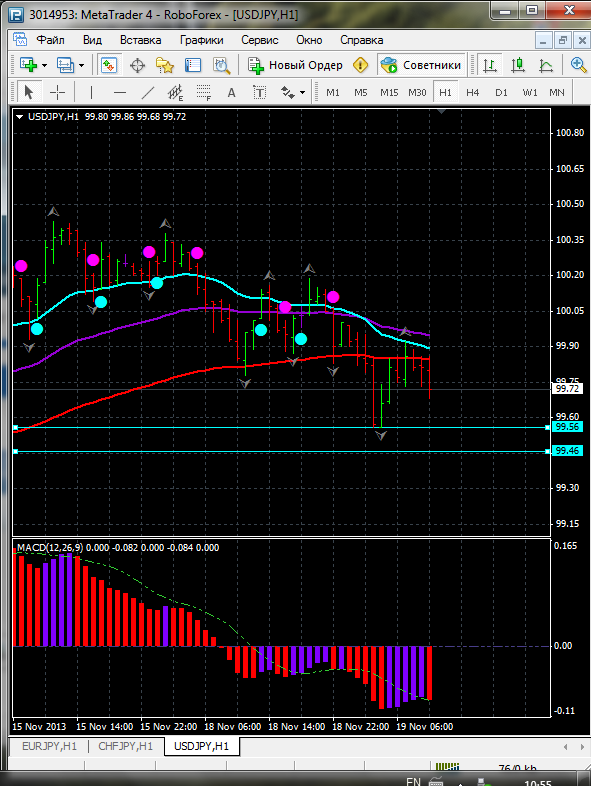Click tab scroll left arrow
Screen dimensions: 600x786
[566, 747]
